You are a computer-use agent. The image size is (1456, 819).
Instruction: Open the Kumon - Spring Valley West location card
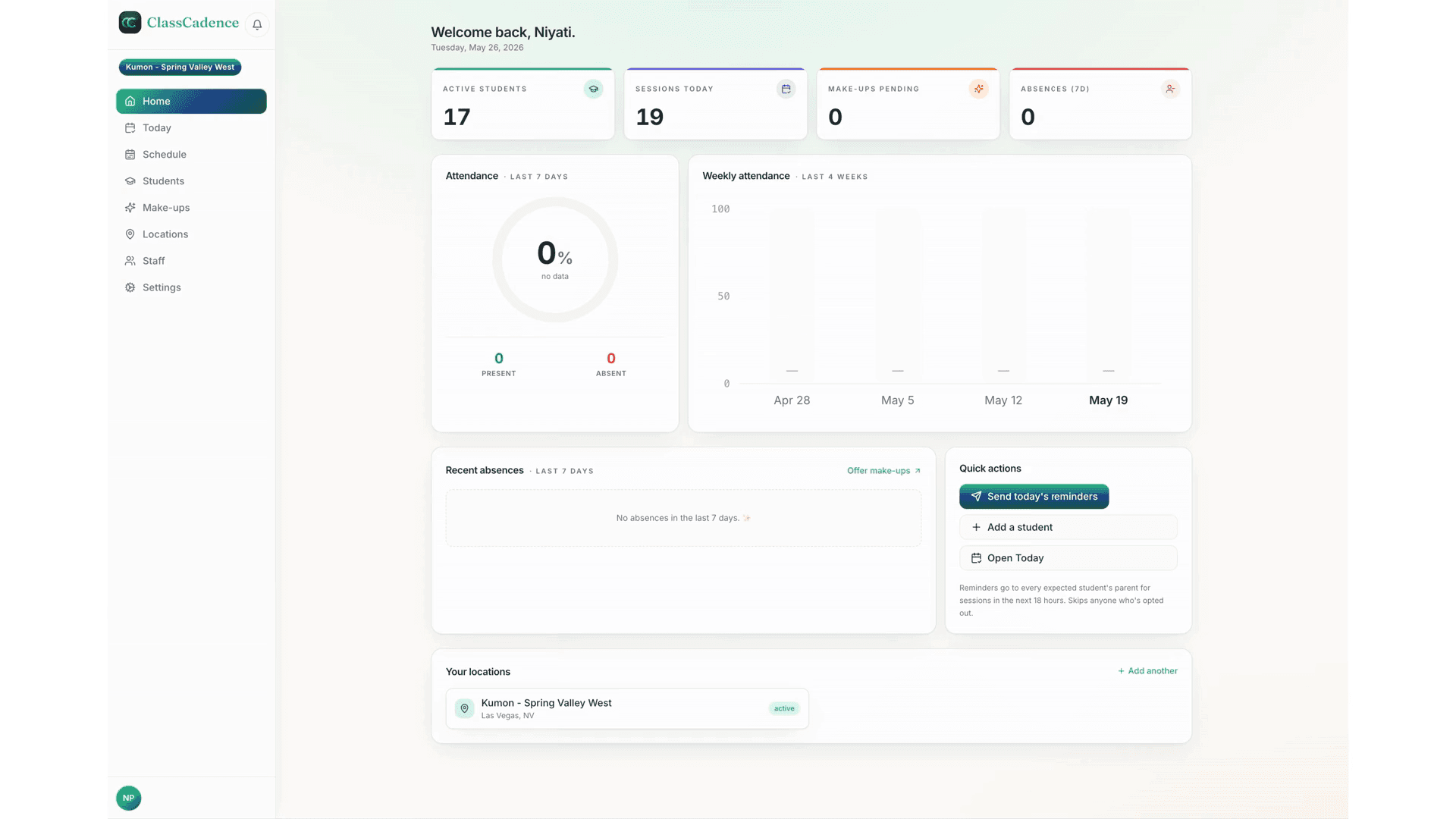[627, 708]
